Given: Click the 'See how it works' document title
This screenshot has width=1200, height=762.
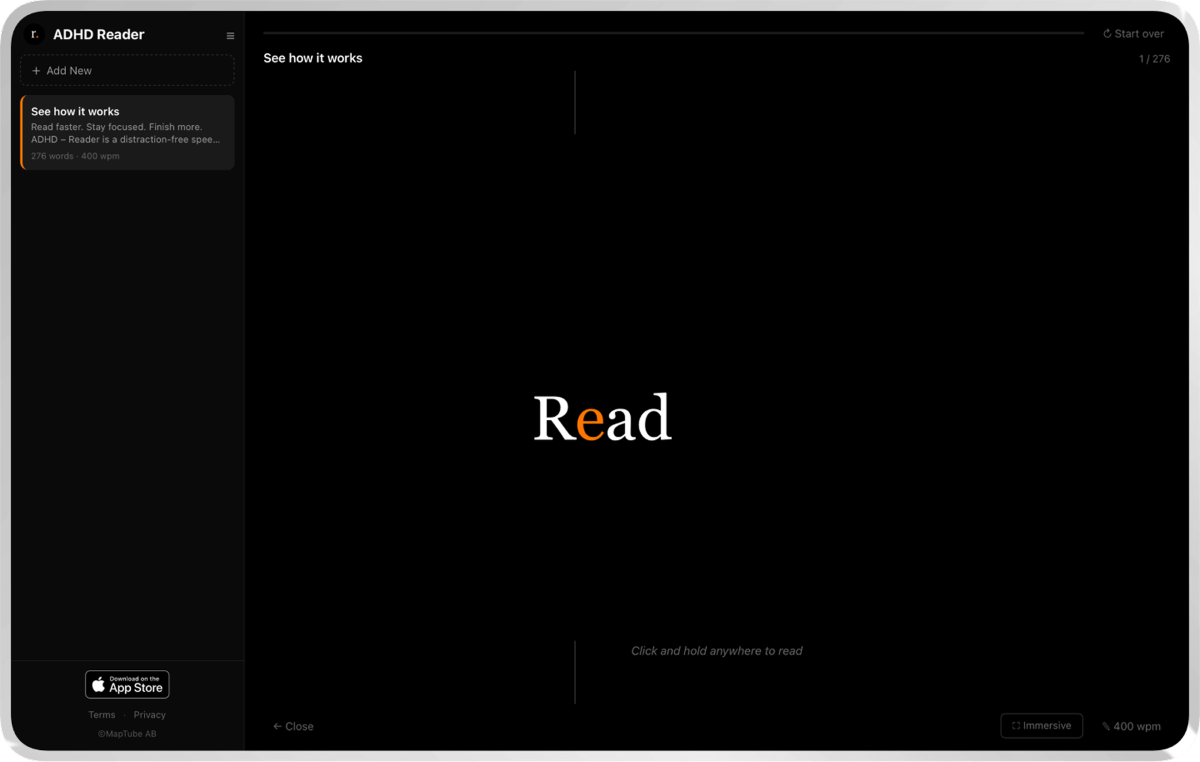Looking at the screenshot, I should [x=313, y=58].
